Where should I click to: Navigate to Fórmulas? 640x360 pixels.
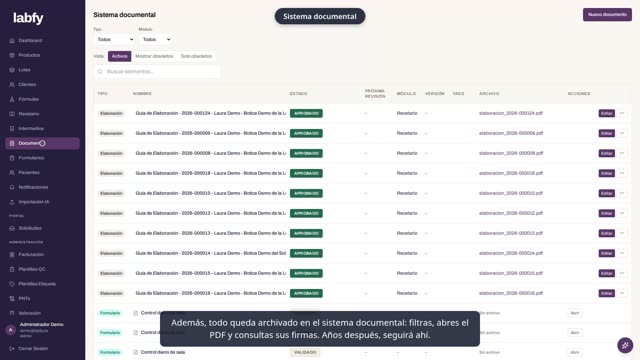coord(29,99)
